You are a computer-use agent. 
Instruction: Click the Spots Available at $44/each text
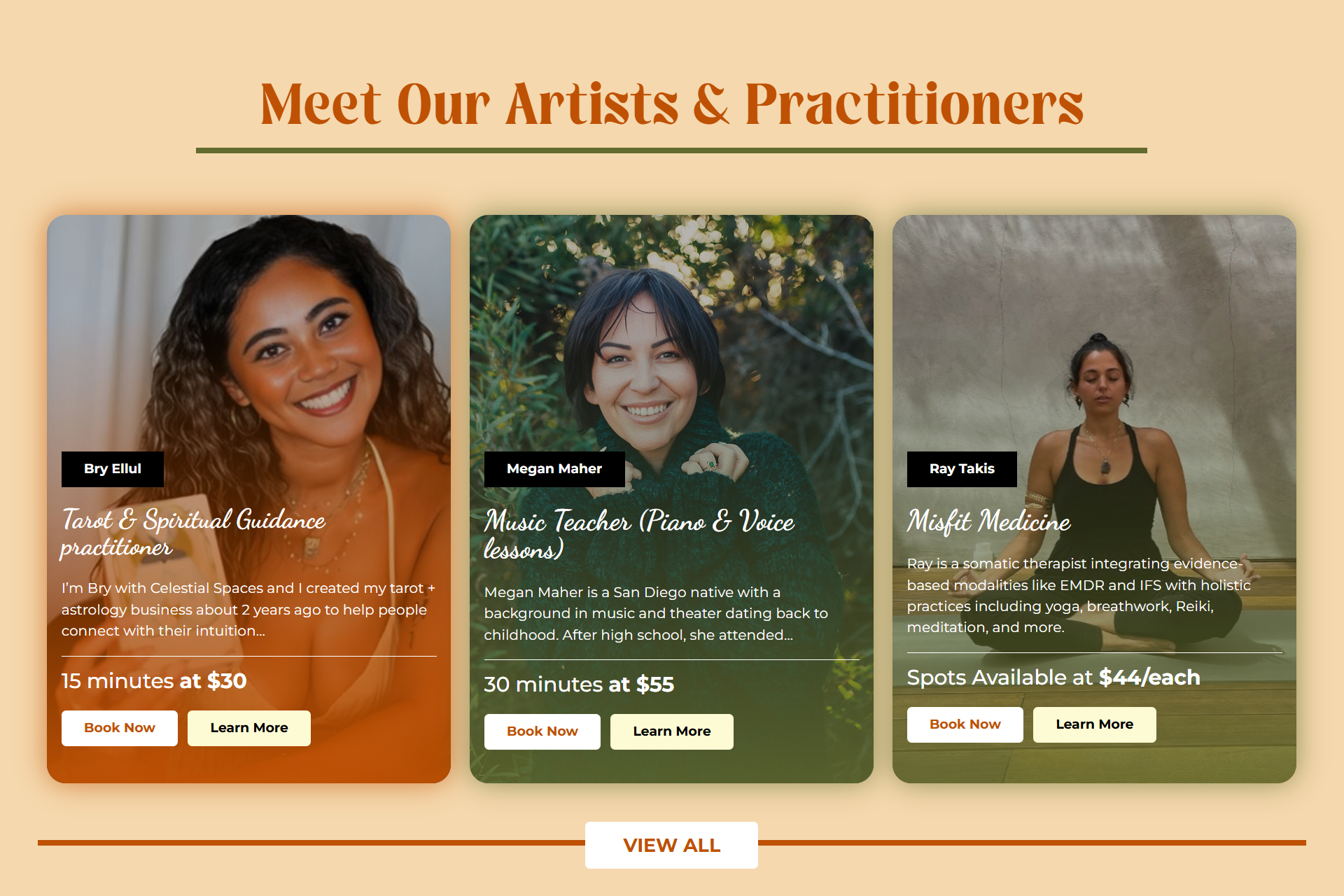click(x=1053, y=678)
